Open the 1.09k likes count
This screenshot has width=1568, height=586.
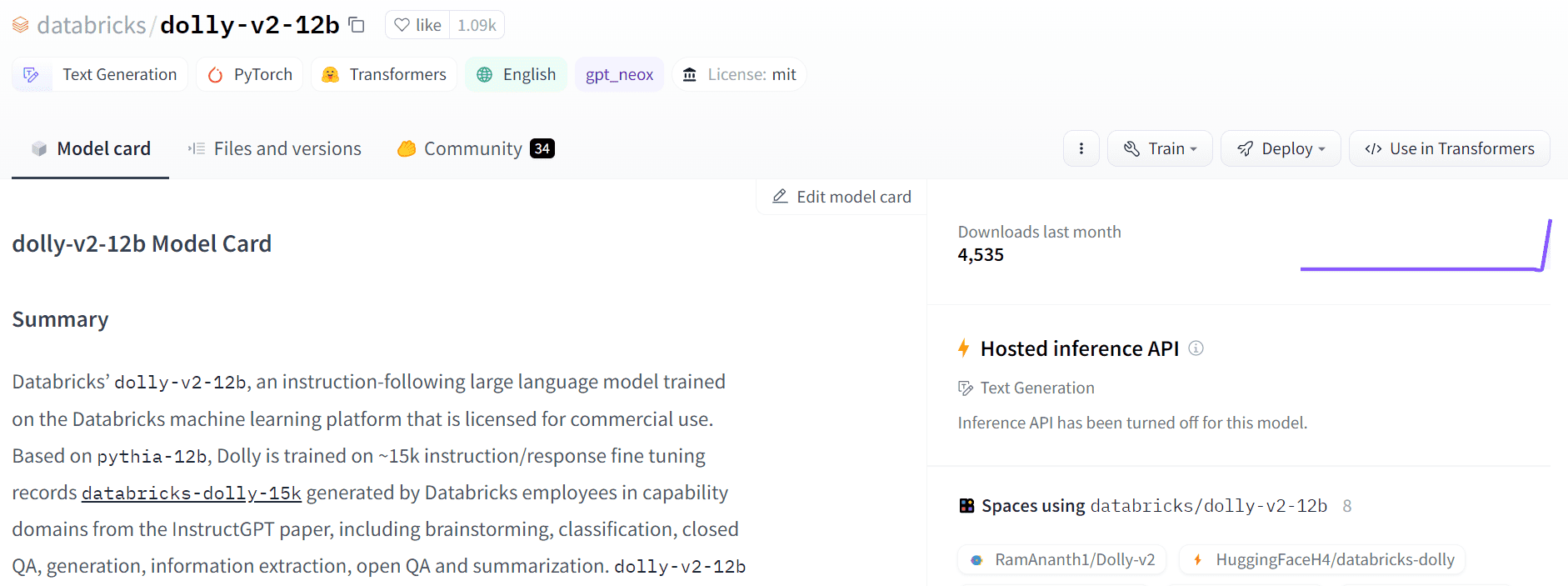477,25
